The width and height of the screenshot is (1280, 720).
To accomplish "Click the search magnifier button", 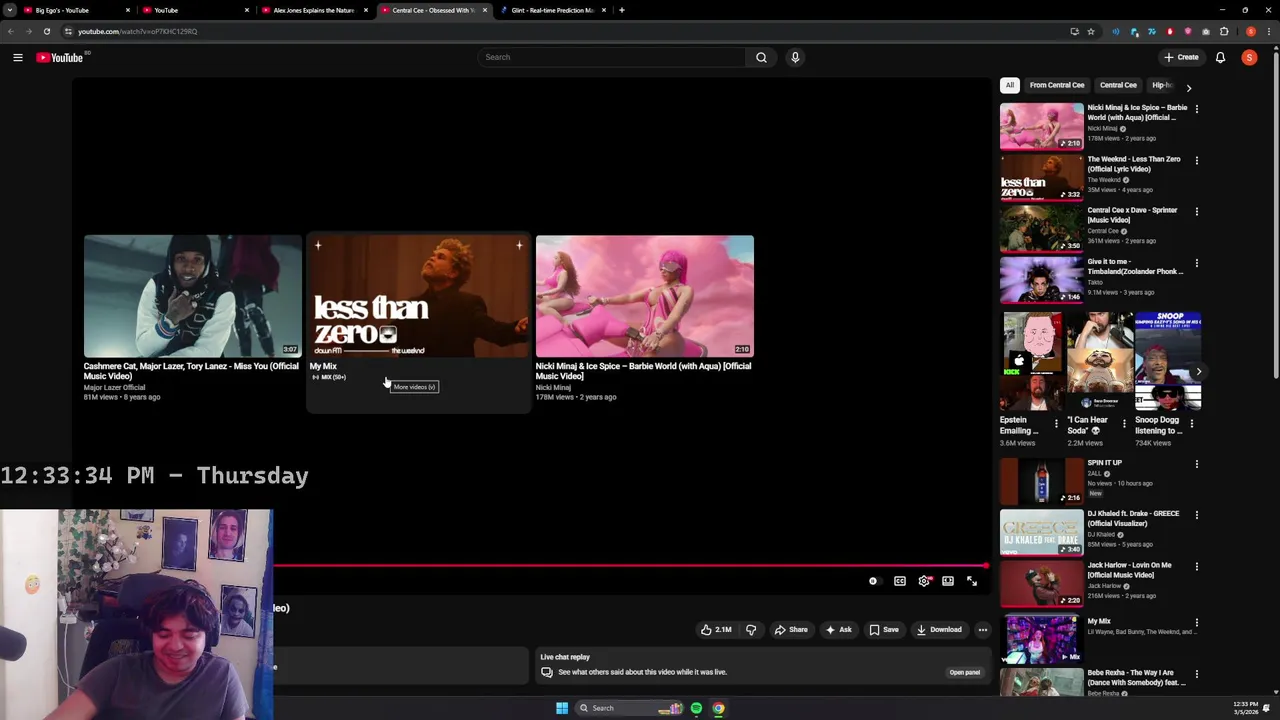I will point(761,57).
